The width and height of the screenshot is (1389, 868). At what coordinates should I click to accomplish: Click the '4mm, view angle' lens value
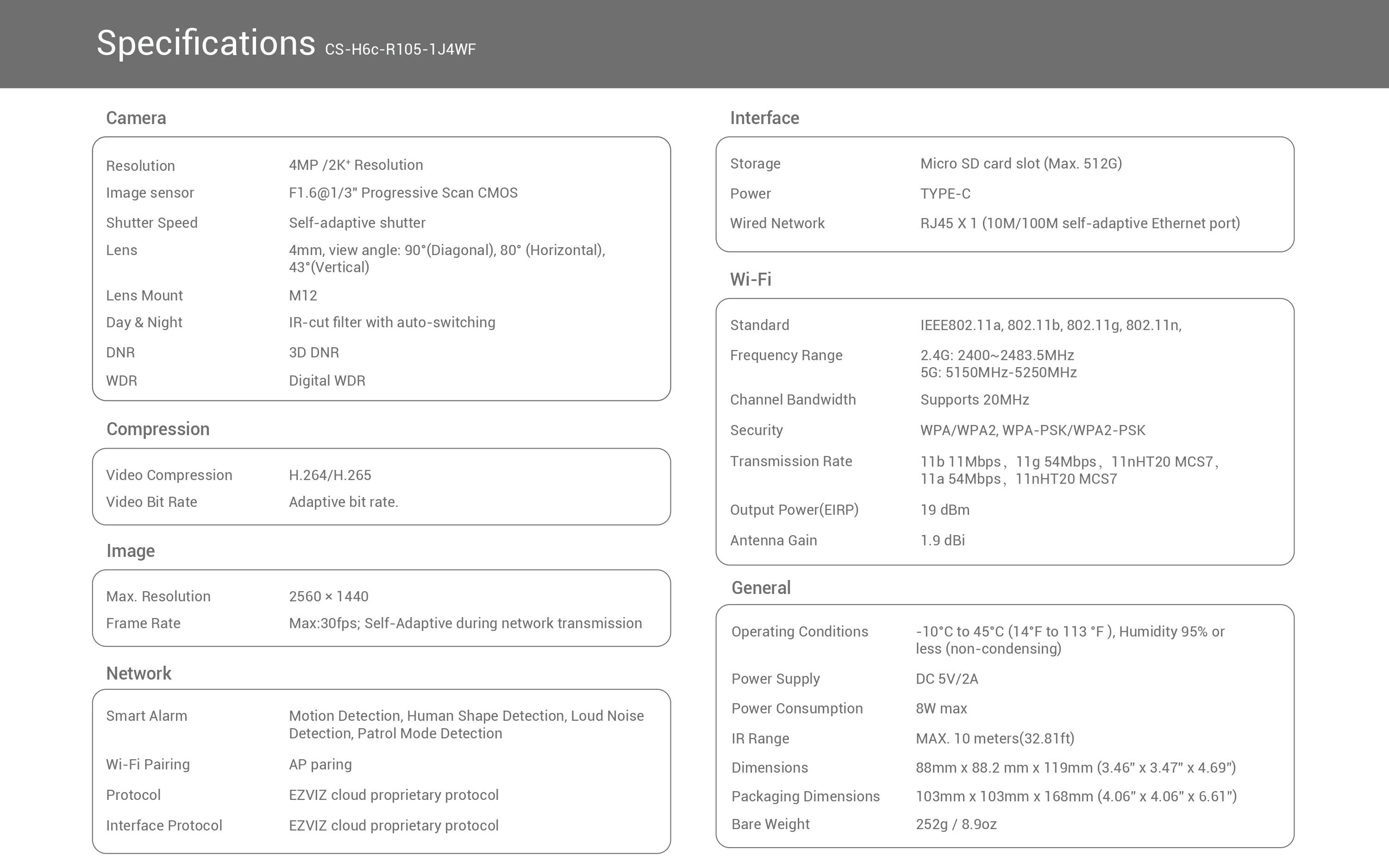pyautogui.click(x=447, y=258)
